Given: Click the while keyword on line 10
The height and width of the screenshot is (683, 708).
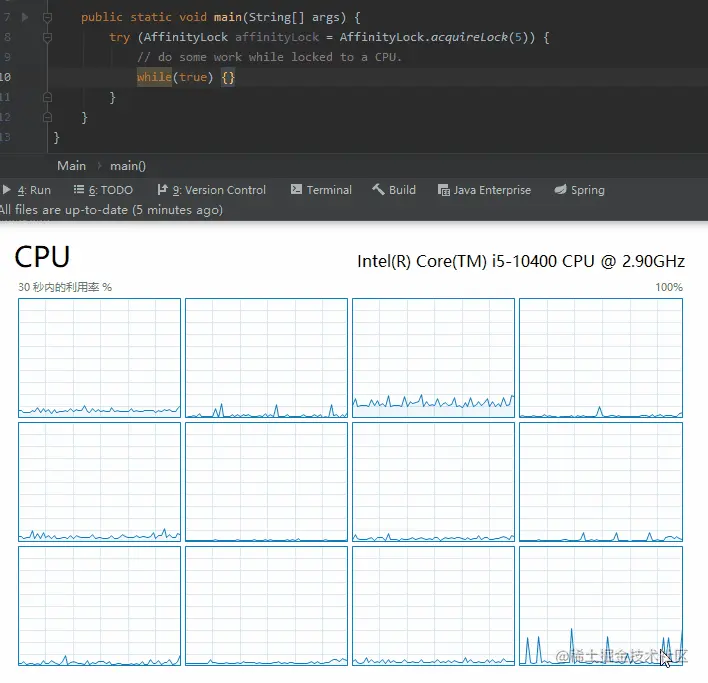Looking at the screenshot, I should tap(154, 77).
